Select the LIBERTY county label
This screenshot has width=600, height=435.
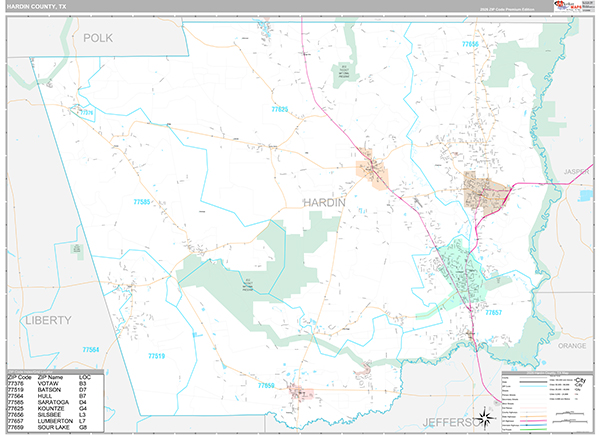point(49,320)
